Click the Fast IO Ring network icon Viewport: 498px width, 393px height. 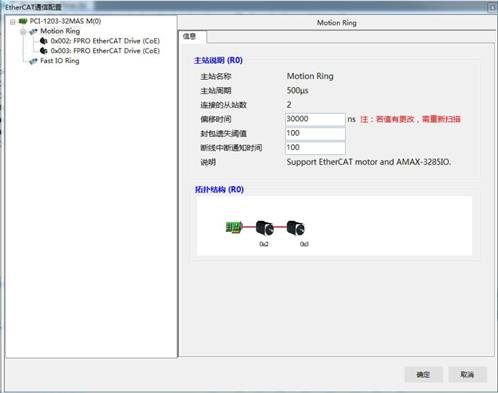[x=33, y=61]
